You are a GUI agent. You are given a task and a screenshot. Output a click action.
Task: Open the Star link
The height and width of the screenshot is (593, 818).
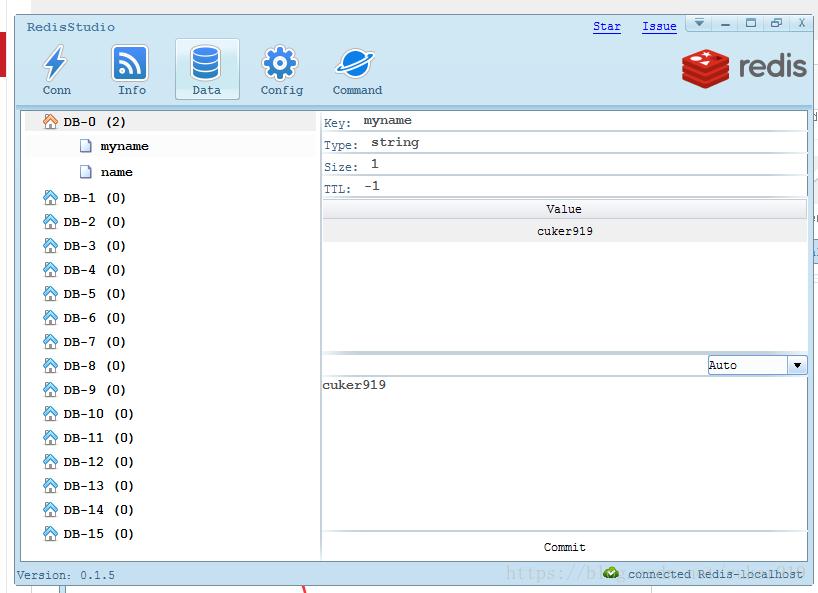607,26
